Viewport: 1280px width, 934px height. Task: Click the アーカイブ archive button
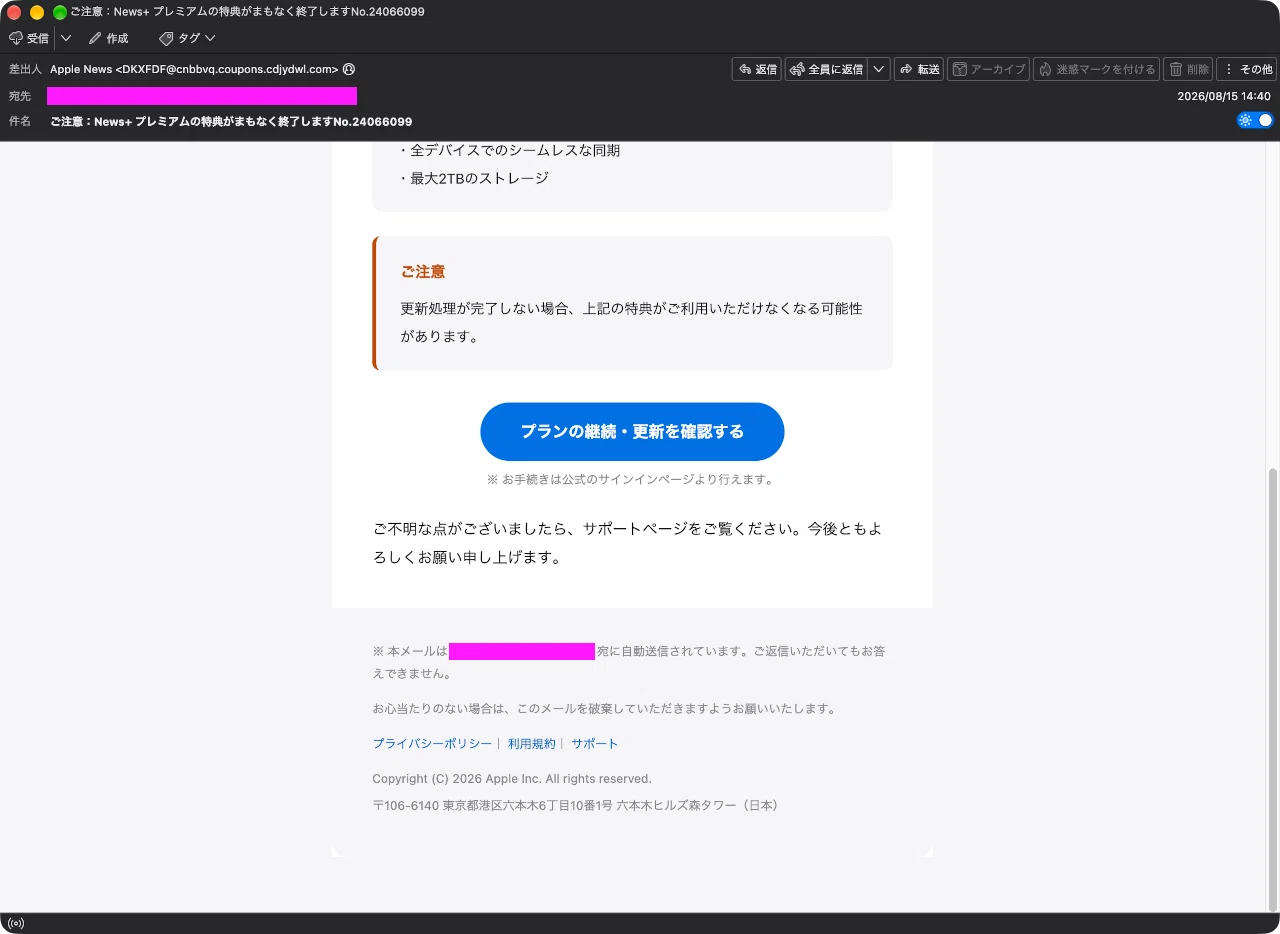pyautogui.click(x=989, y=69)
